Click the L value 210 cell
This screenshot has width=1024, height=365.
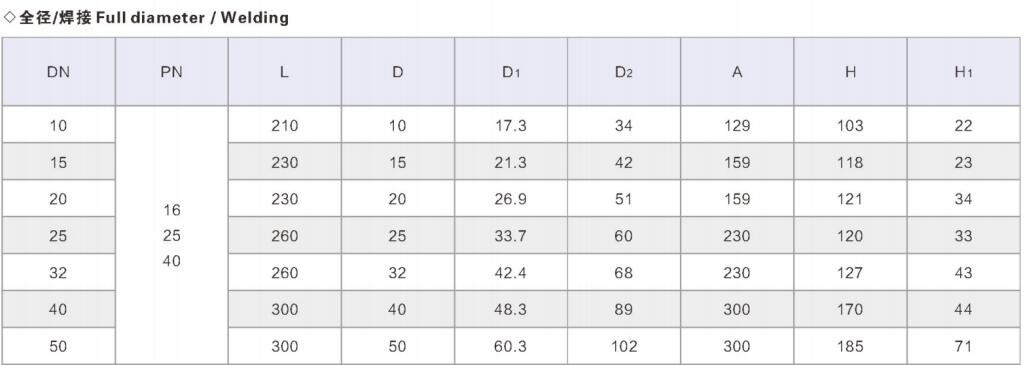point(285,125)
